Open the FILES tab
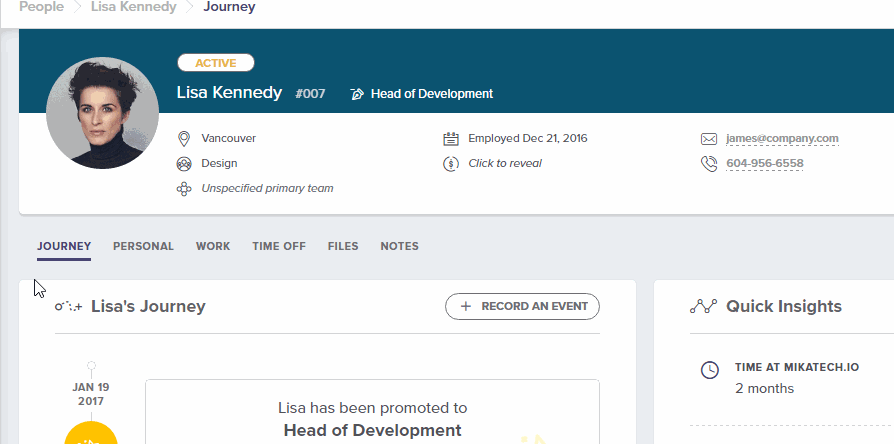 [343, 246]
